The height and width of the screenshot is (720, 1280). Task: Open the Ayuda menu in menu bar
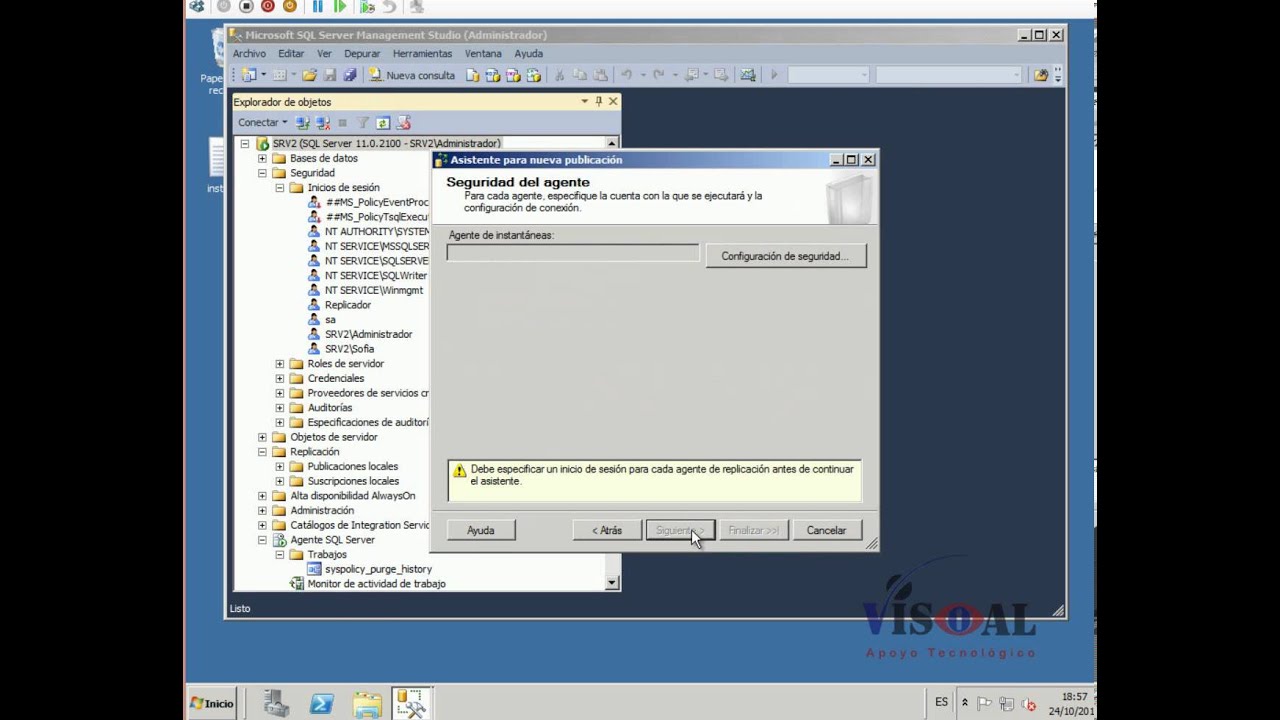(x=528, y=54)
